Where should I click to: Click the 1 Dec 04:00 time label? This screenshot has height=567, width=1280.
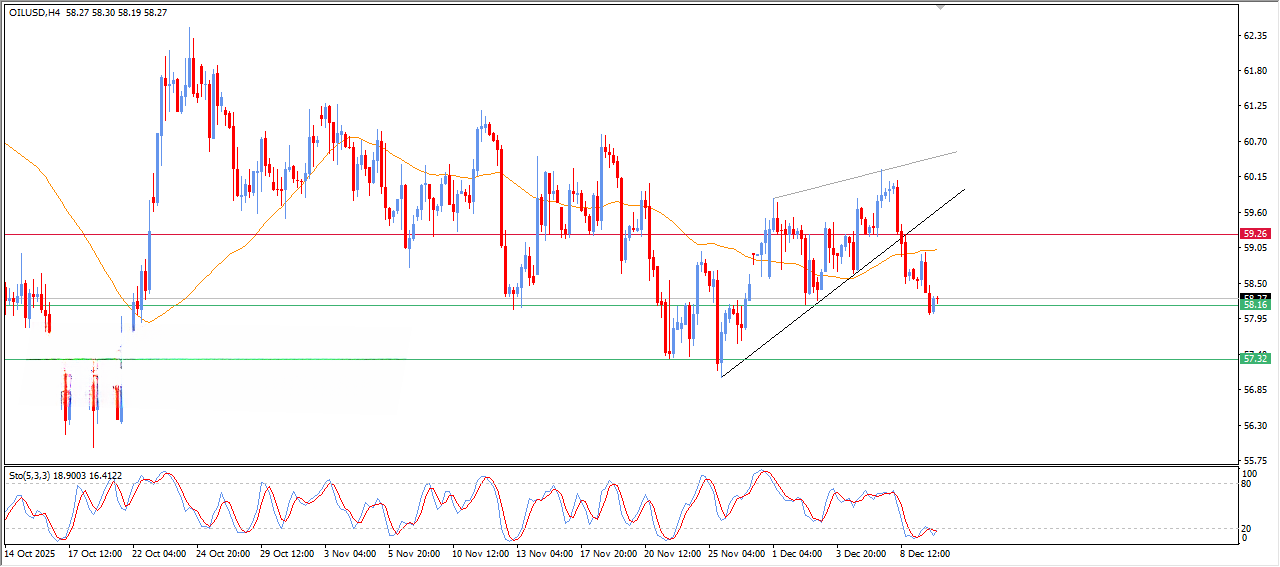[796, 553]
